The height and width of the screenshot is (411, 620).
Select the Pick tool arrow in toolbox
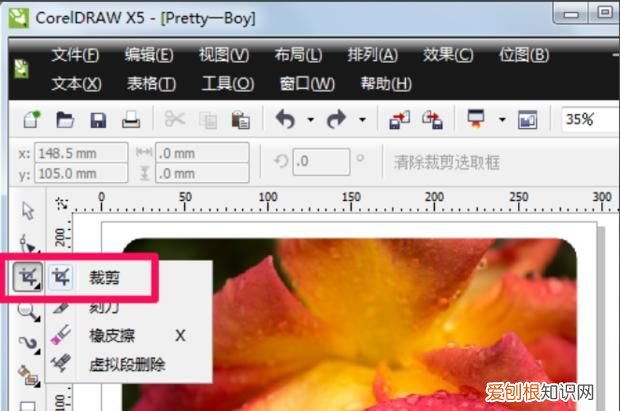(x=28, y=210)
